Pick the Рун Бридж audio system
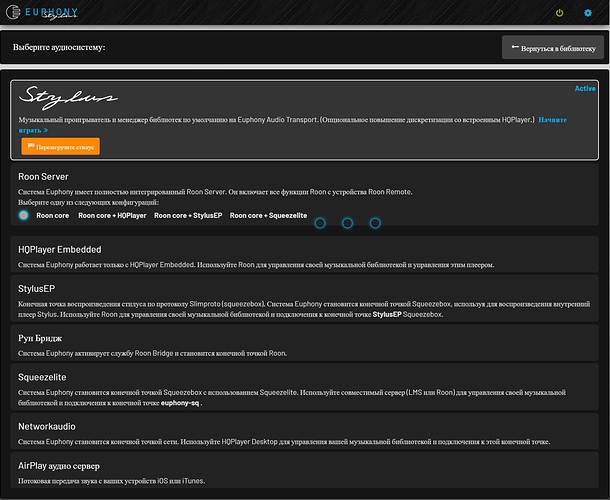 304,343
